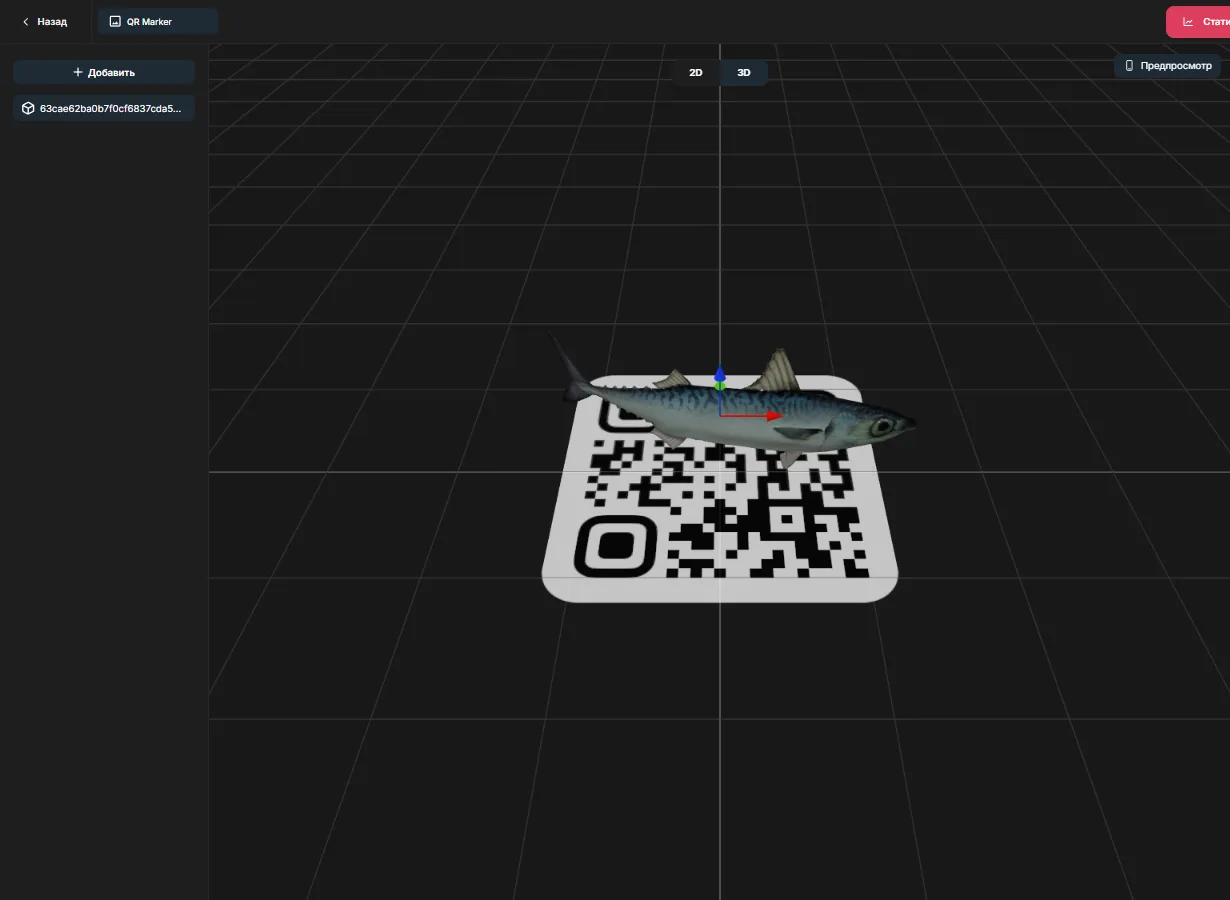Click the cube icon of the model item

28,108
